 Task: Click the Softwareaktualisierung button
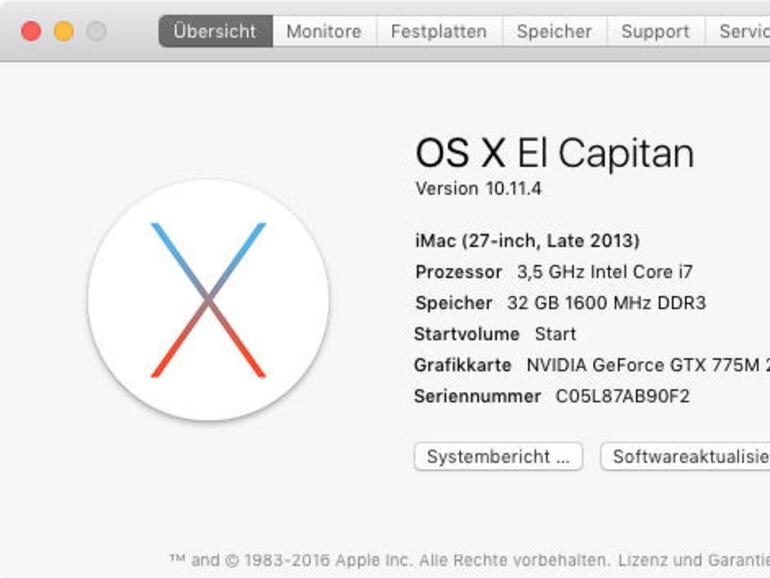pyautogui.click(x=688, y=456)
